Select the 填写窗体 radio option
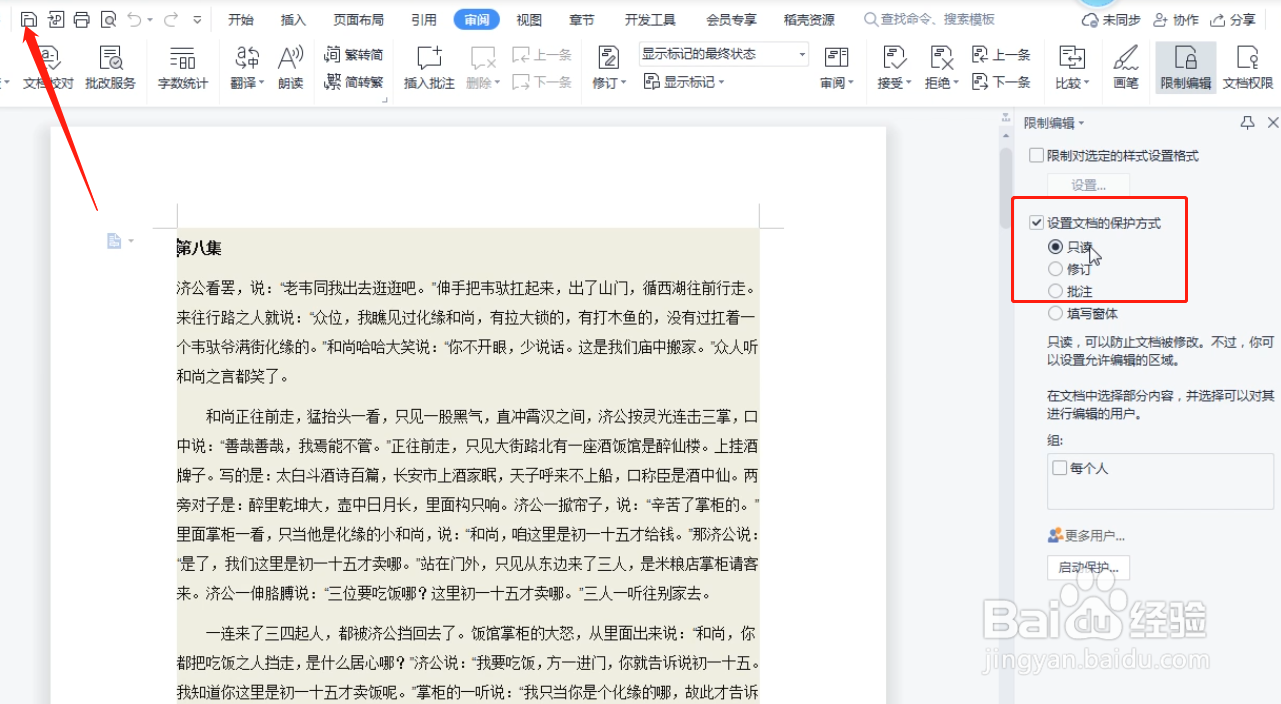Screen dimensions: 1281x704 tap(1055, 314)
